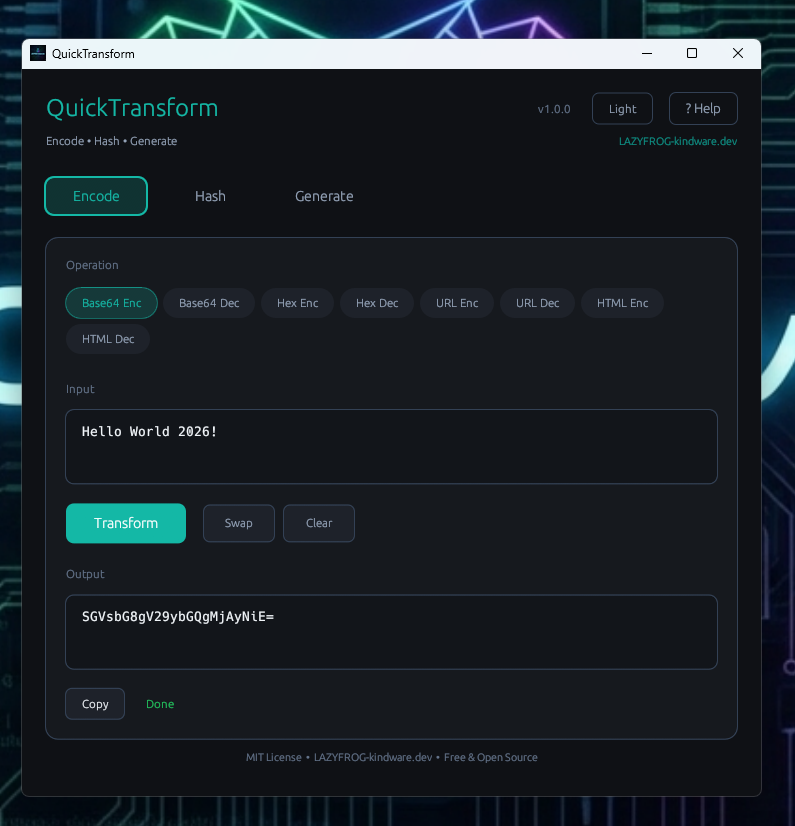Close the QuickTransform window
This screenshot has width=795, height=826.
[x=738, y=53]
